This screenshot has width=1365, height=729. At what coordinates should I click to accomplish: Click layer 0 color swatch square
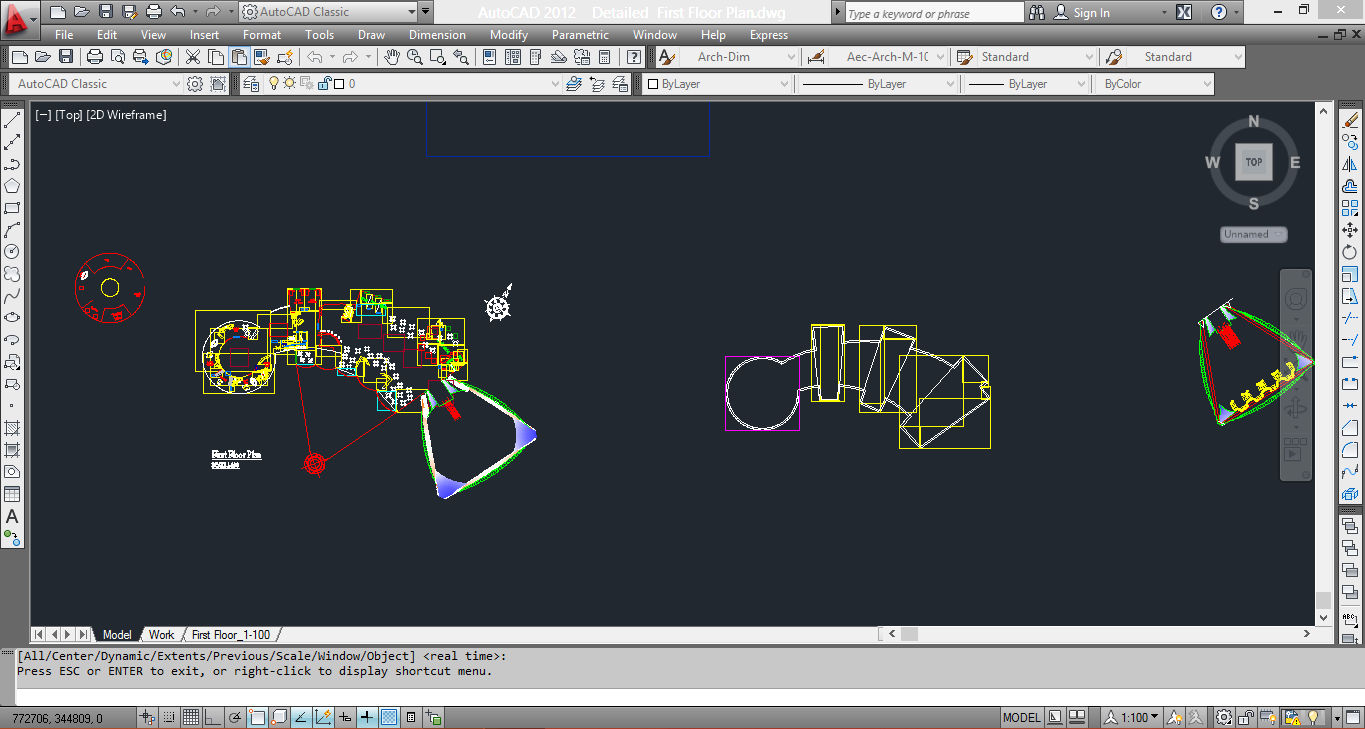(x=340, y=84)
